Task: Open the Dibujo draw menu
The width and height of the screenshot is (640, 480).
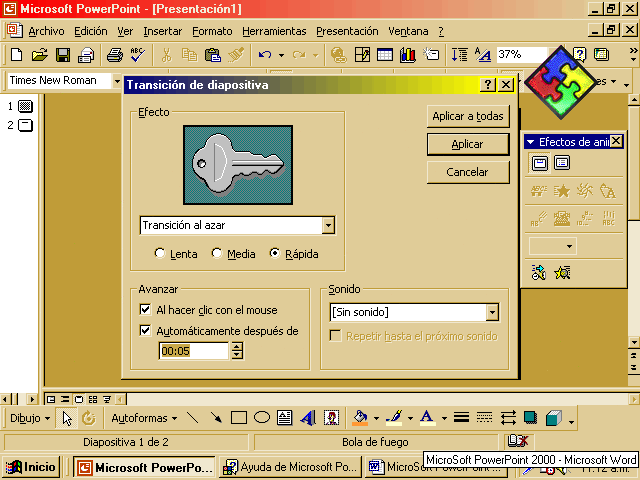Action: [x=30, y=418]
